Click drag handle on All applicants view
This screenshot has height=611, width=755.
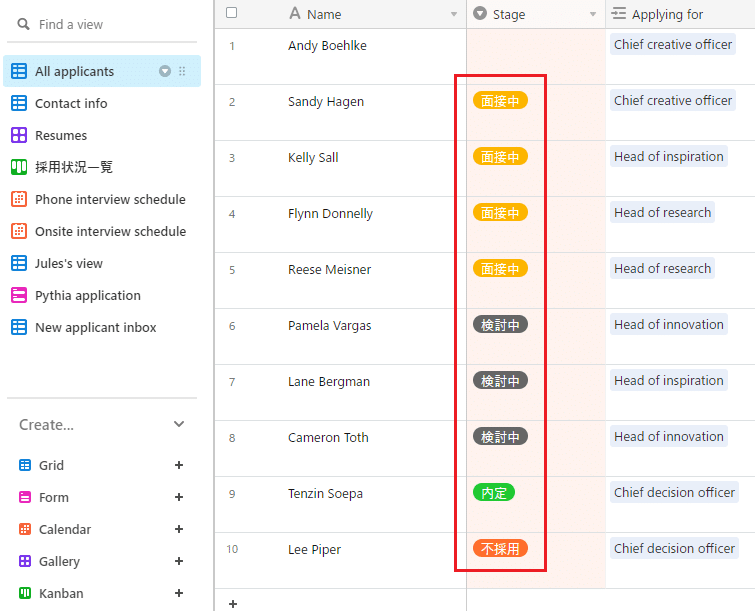(182, 71)
